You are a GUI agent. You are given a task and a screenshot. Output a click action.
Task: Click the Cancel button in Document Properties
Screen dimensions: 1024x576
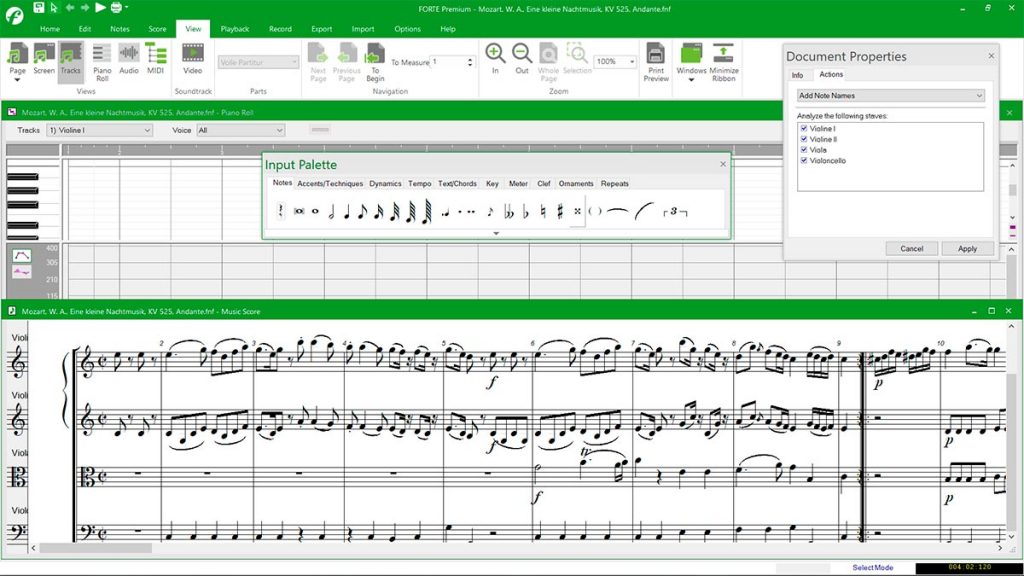(912, 249)
